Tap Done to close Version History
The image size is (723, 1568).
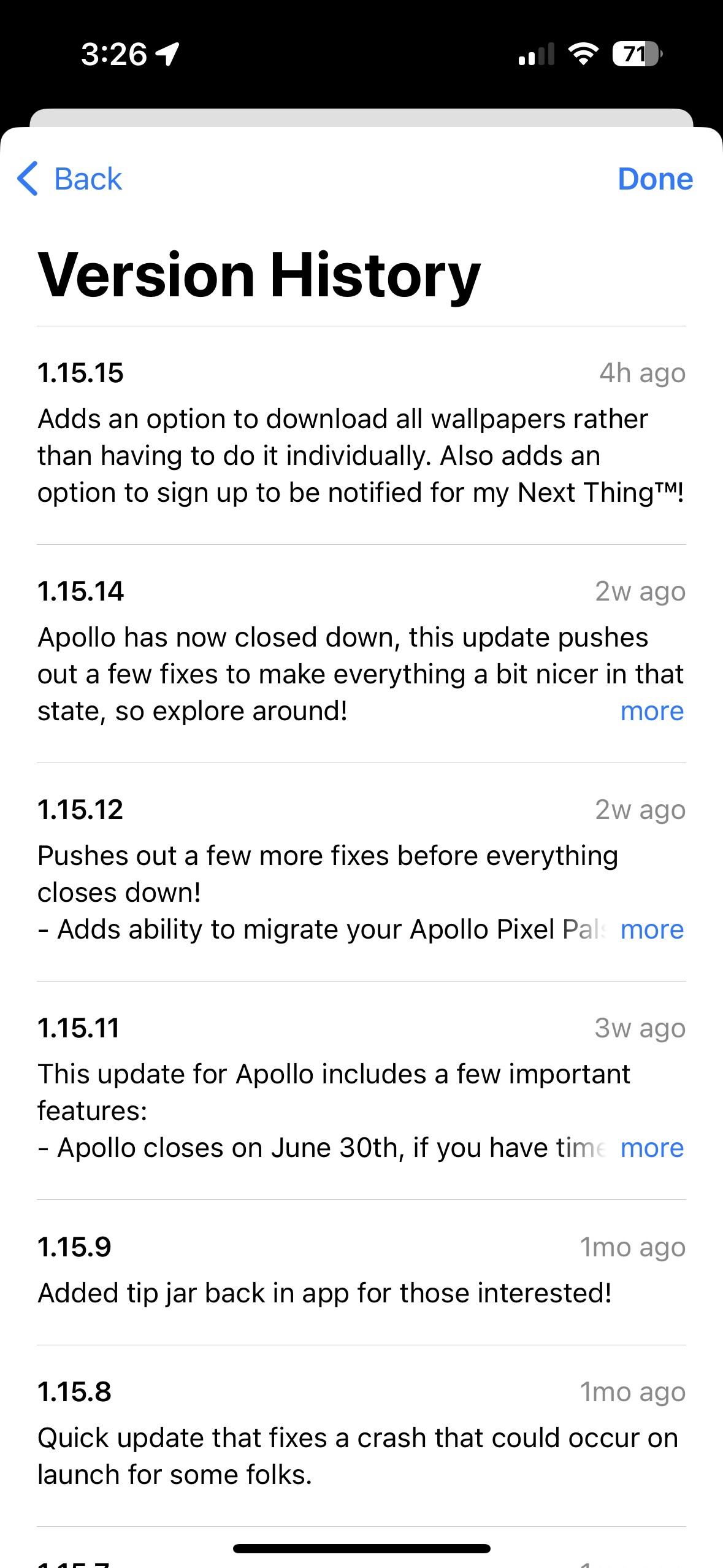[x=655, y=179]
